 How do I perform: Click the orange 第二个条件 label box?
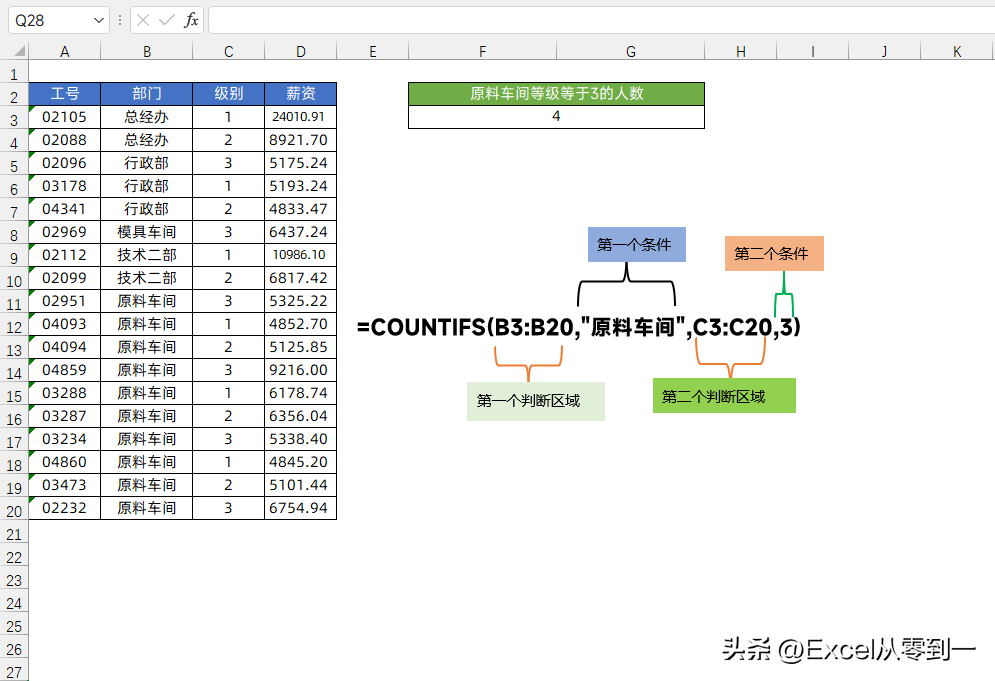click(x=773, y=253)
